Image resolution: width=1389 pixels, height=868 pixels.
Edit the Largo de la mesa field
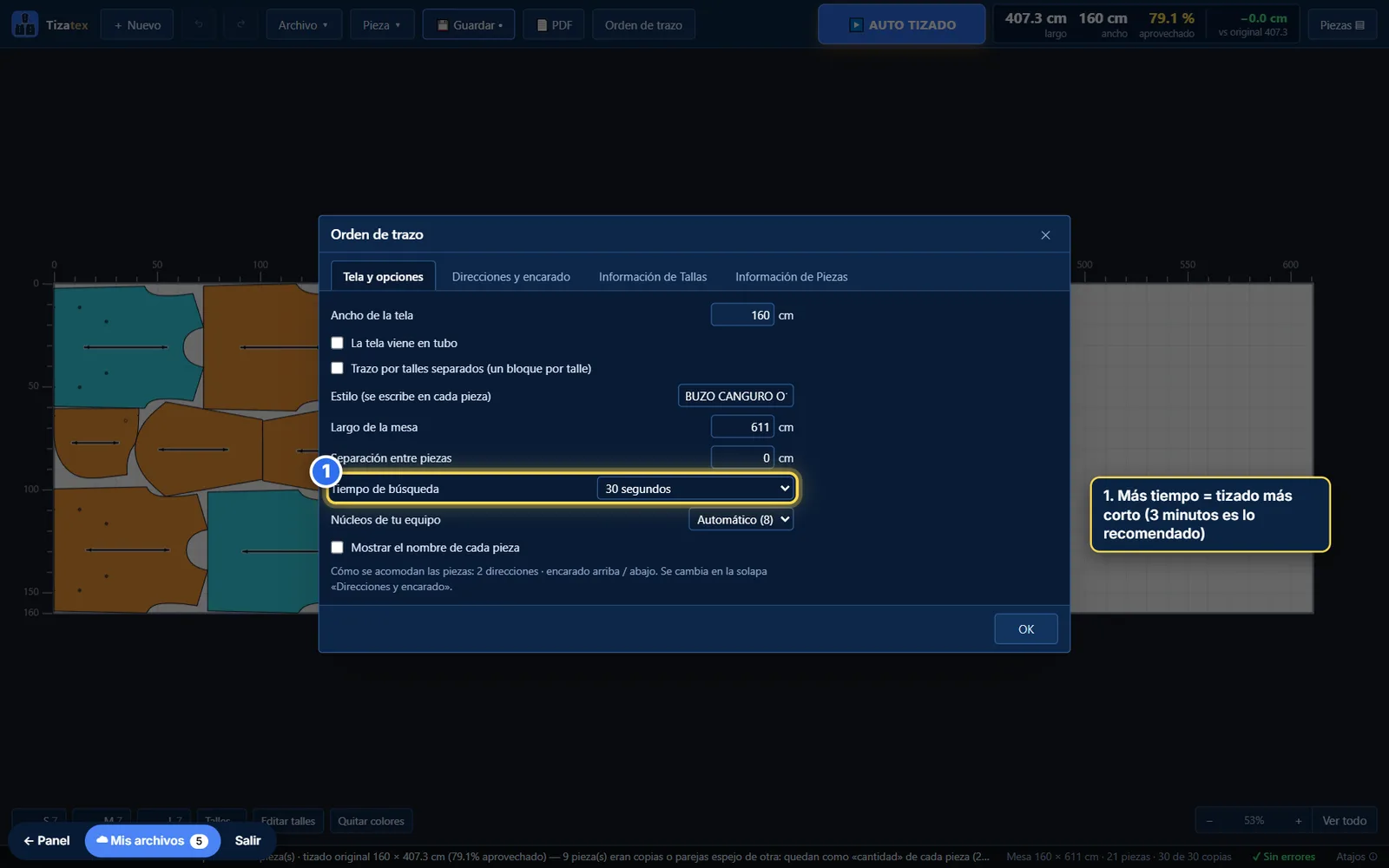point(742,427)
